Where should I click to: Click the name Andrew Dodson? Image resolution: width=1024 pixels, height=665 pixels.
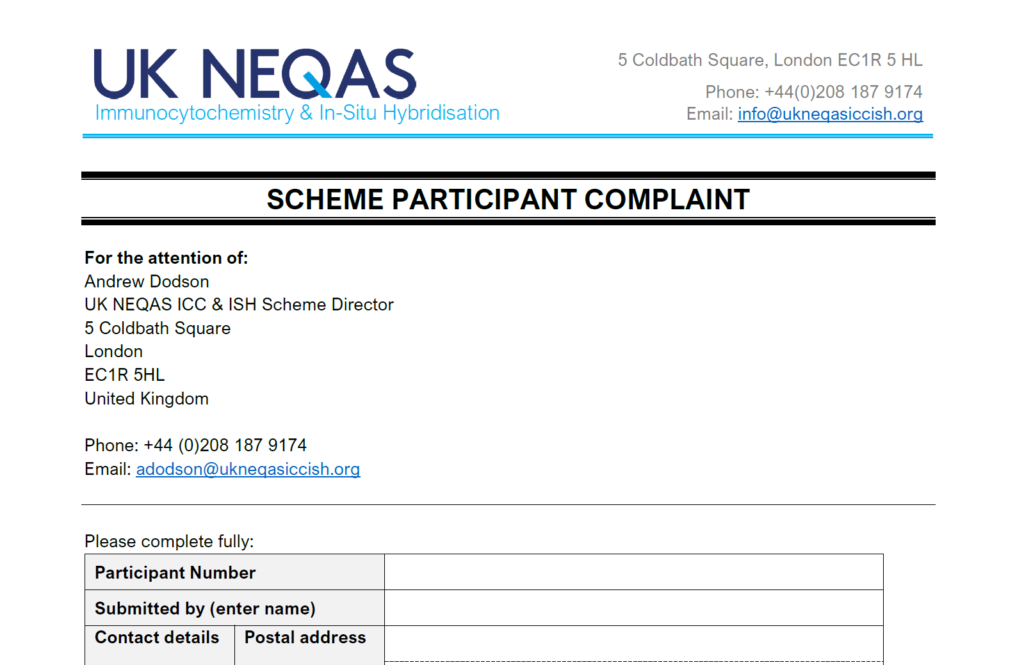click(147, 281)
